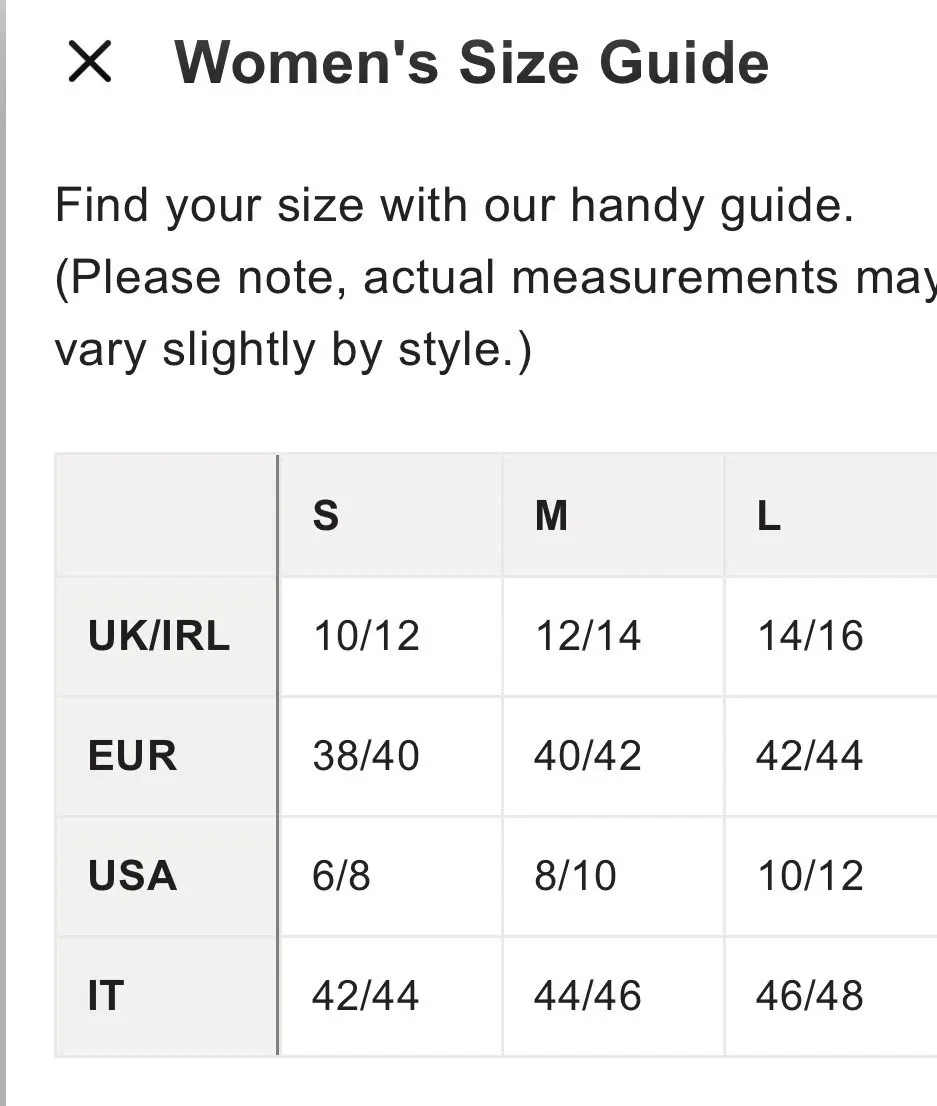Image resolution: width=937 pixels, height=1106 pixels.
Task: Click the Women's Size Guide heading
Action: coord(472,62)
